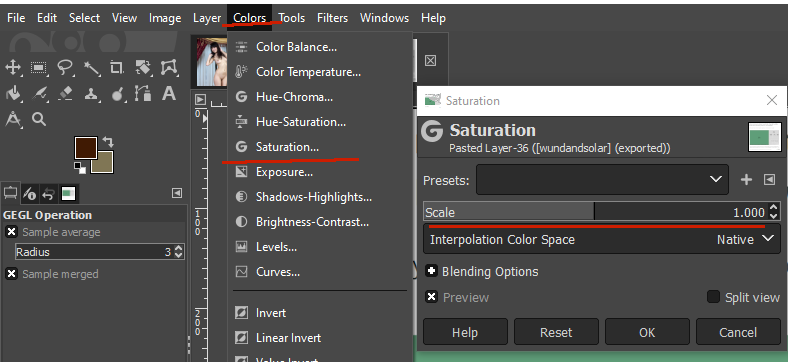The image size is (788, 362).
Task: Select the Text tool
Action: tap(169, 94)
